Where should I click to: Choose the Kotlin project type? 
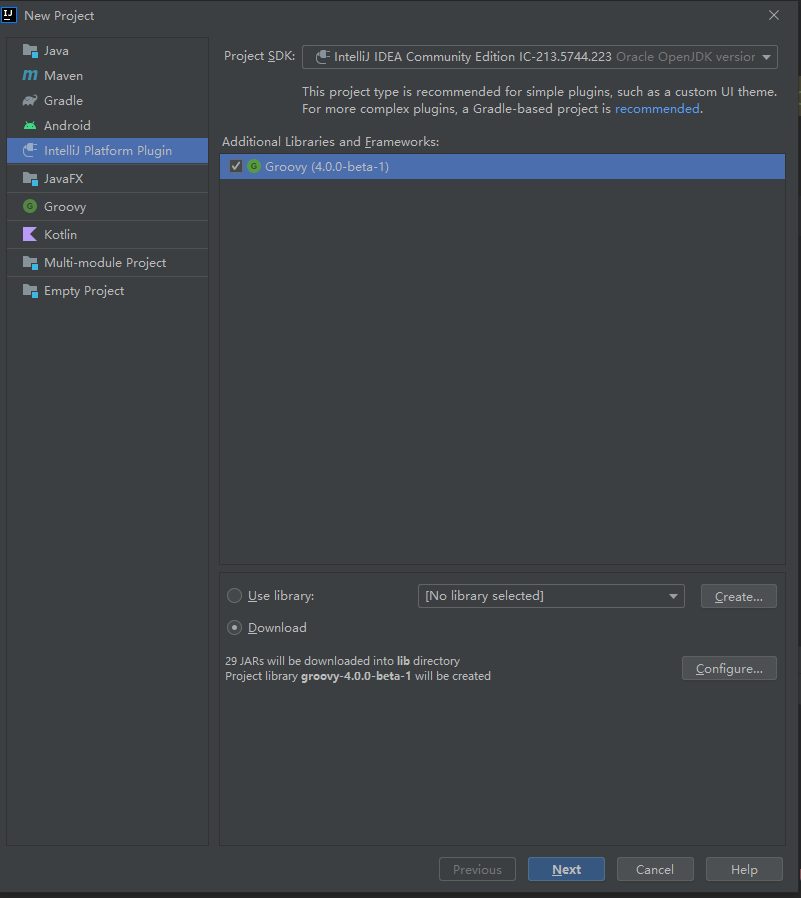107,234
